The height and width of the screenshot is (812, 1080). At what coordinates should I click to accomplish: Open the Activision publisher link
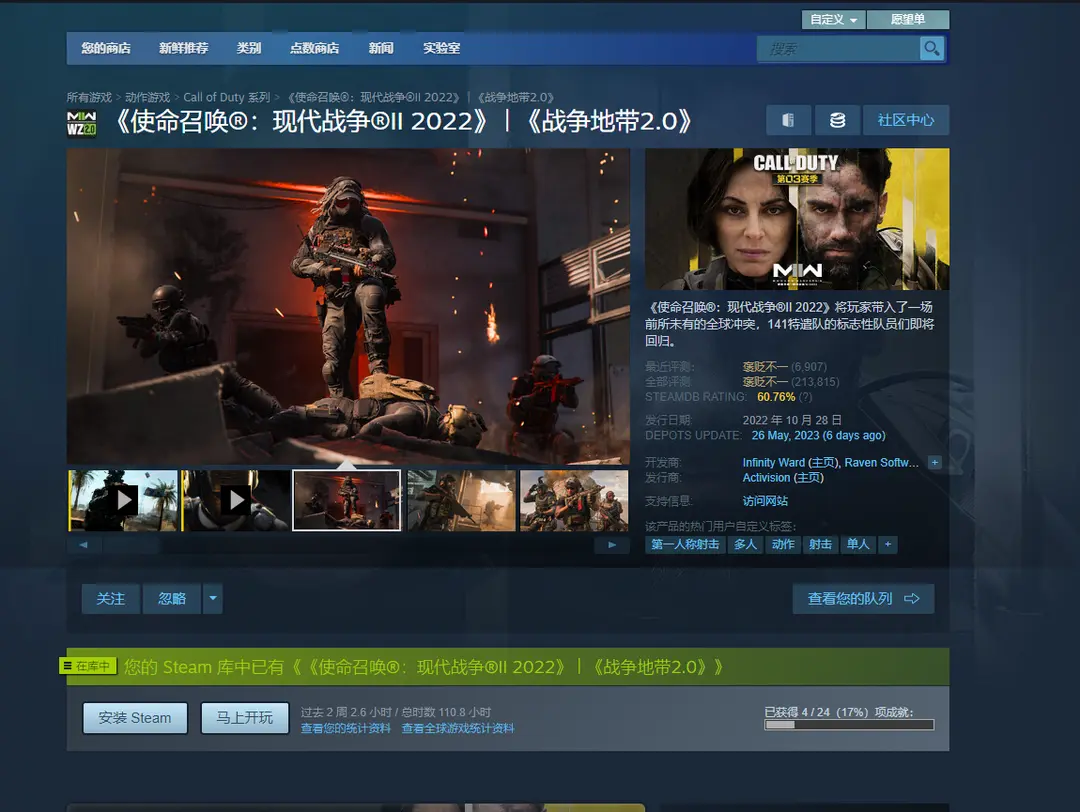[767, 478]
